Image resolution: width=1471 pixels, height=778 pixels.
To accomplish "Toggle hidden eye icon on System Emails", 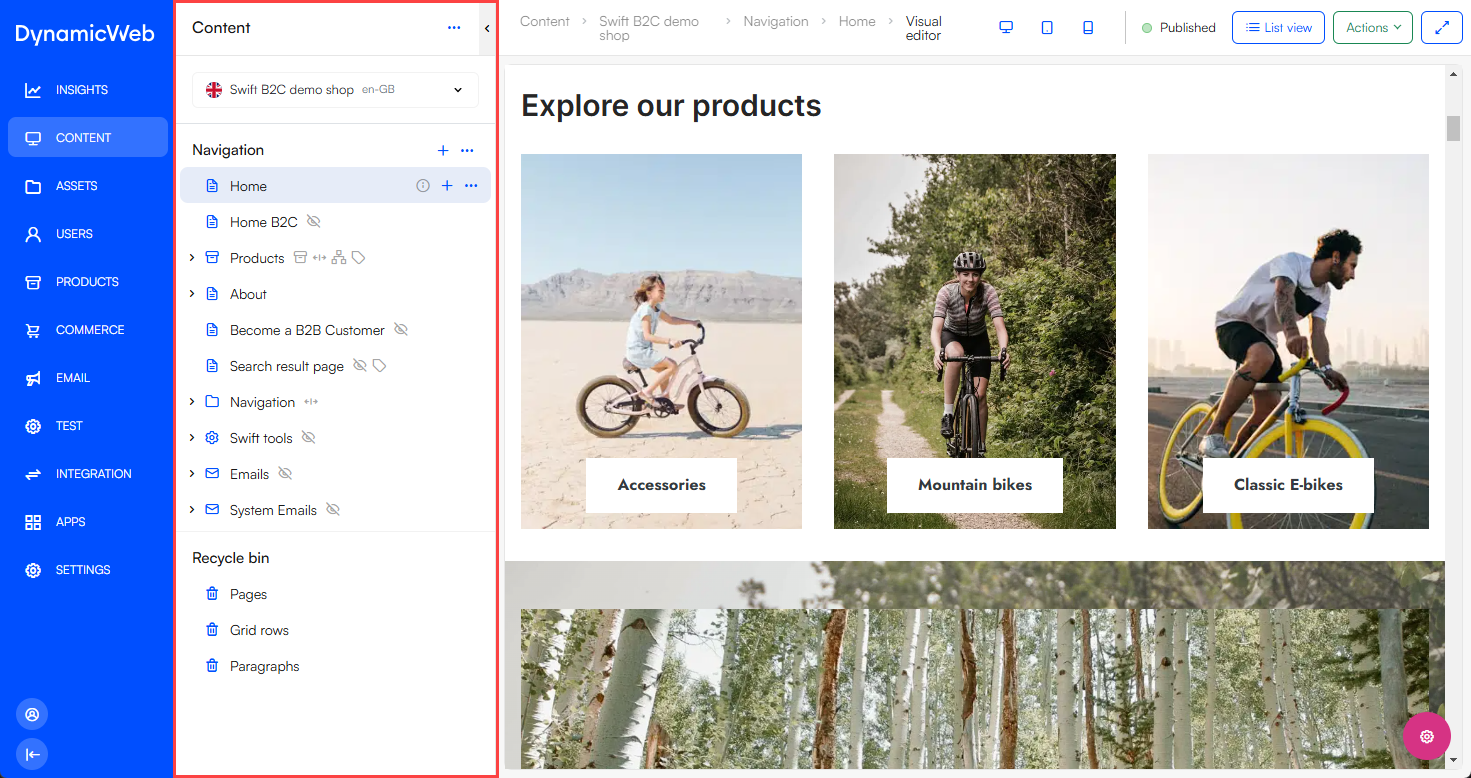I will [x=333, y=510].
